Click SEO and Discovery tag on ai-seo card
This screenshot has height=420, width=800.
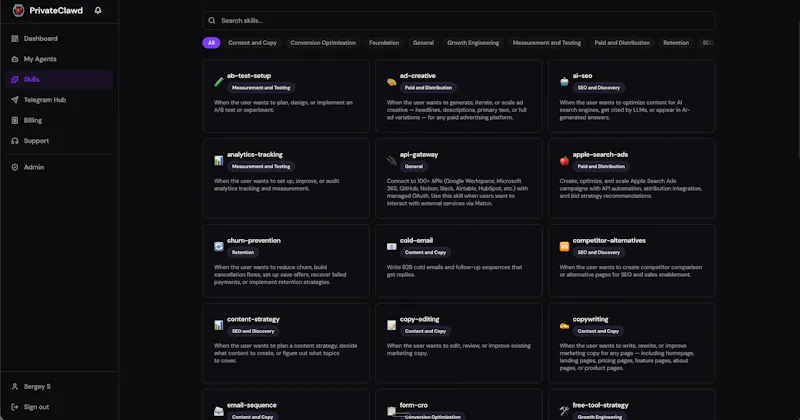[598, 88]
